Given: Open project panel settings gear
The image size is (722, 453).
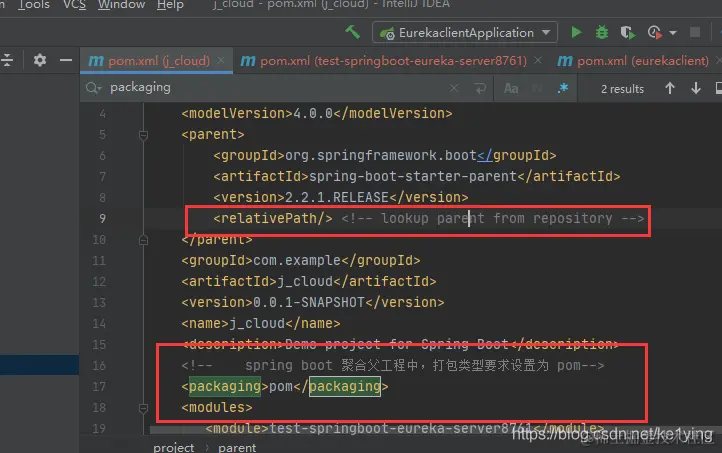Looking at the screenshot, I should [x=40, y=60].
